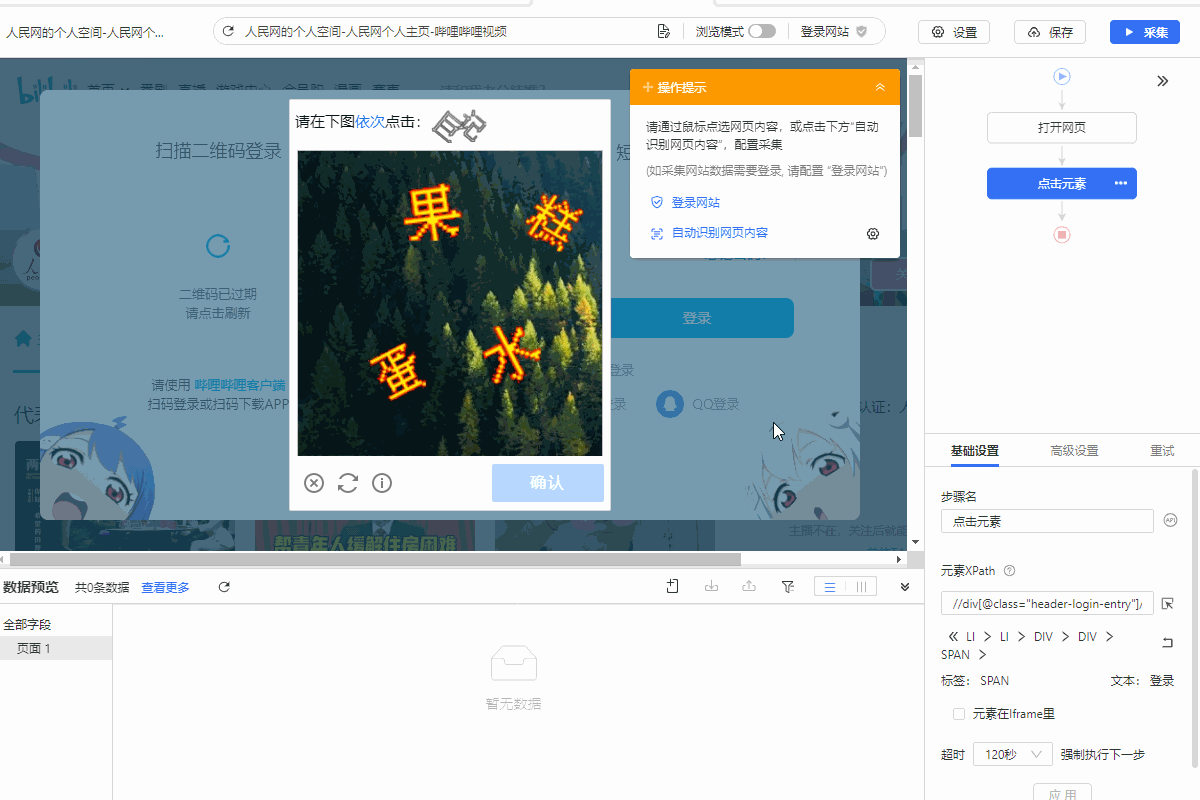Viewport: 1200px width, 800px height.
Task: Switch to the 重试 tab
Action: 1162,451
